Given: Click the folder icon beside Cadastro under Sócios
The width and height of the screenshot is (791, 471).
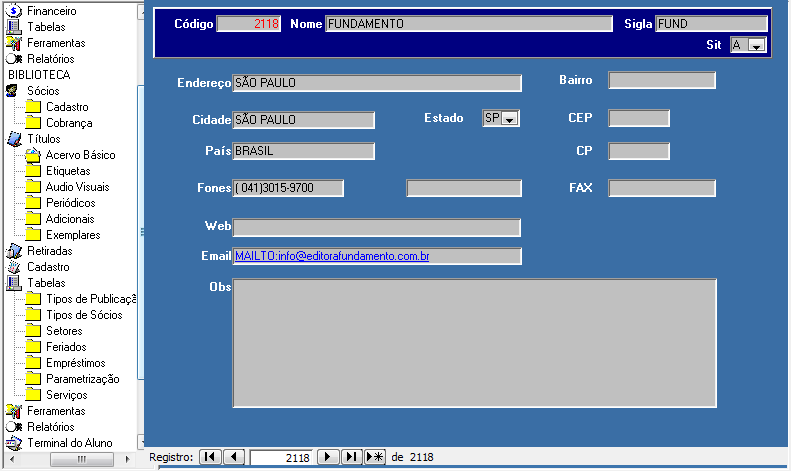Looking at the screenshot, I should pyautogui.click(x=33, y=107).
